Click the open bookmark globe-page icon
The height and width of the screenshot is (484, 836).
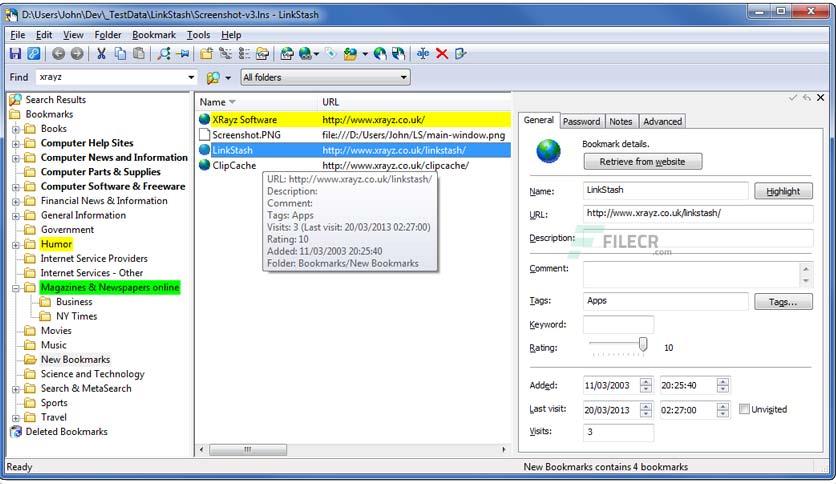click(x=287, y=53)
